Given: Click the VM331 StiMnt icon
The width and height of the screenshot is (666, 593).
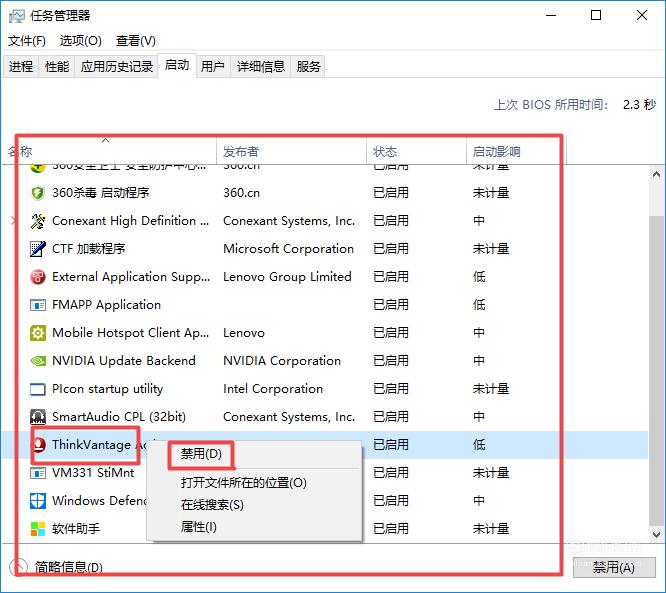Looking at the screenshot, I should [38, 473].
